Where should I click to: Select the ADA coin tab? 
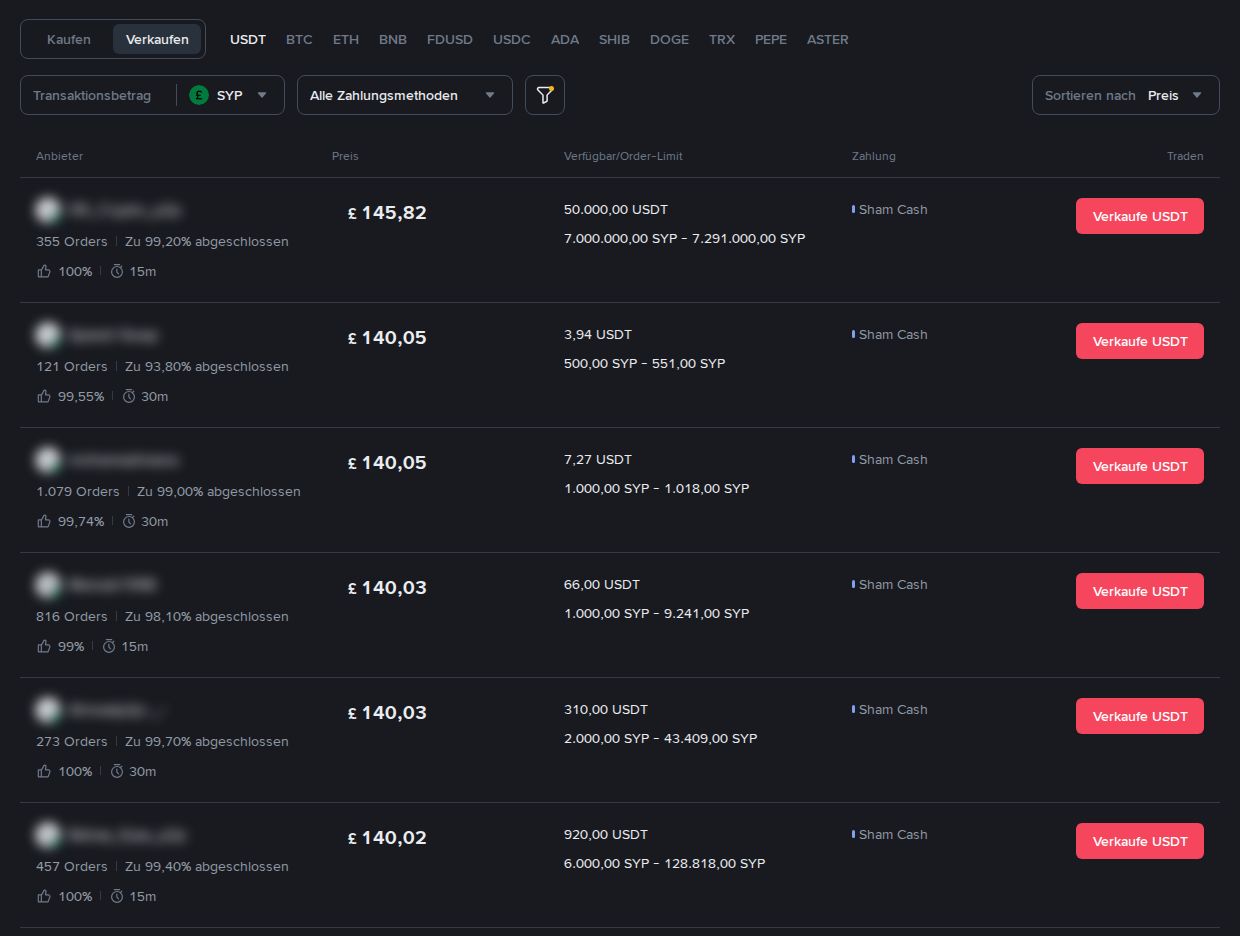click(x=565, y=40)
